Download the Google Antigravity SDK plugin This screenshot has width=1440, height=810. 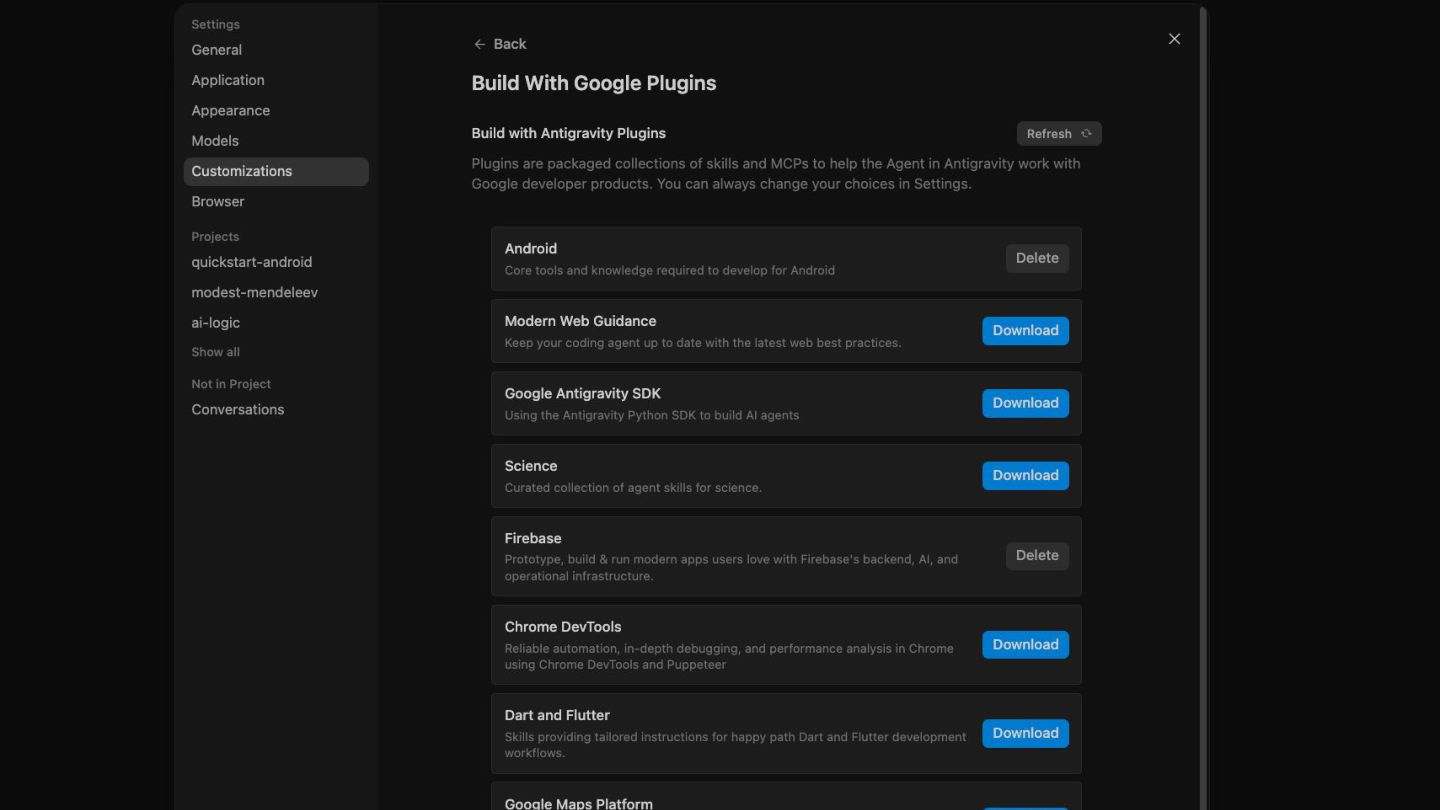pos(1025,403)
